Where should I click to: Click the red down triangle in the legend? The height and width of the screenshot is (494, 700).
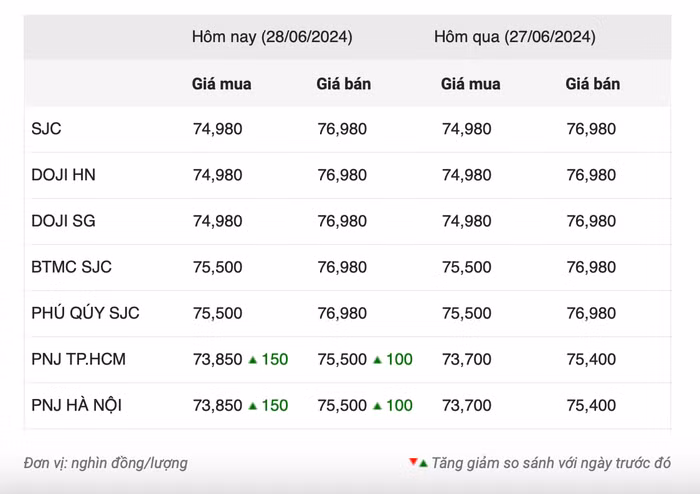tap(412, 462)
